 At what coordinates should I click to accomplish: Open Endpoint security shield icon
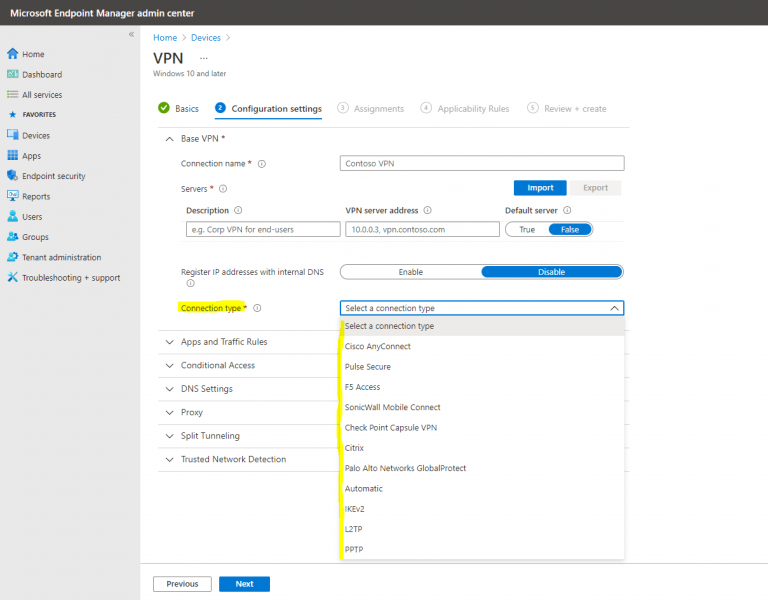pos(13,175)
